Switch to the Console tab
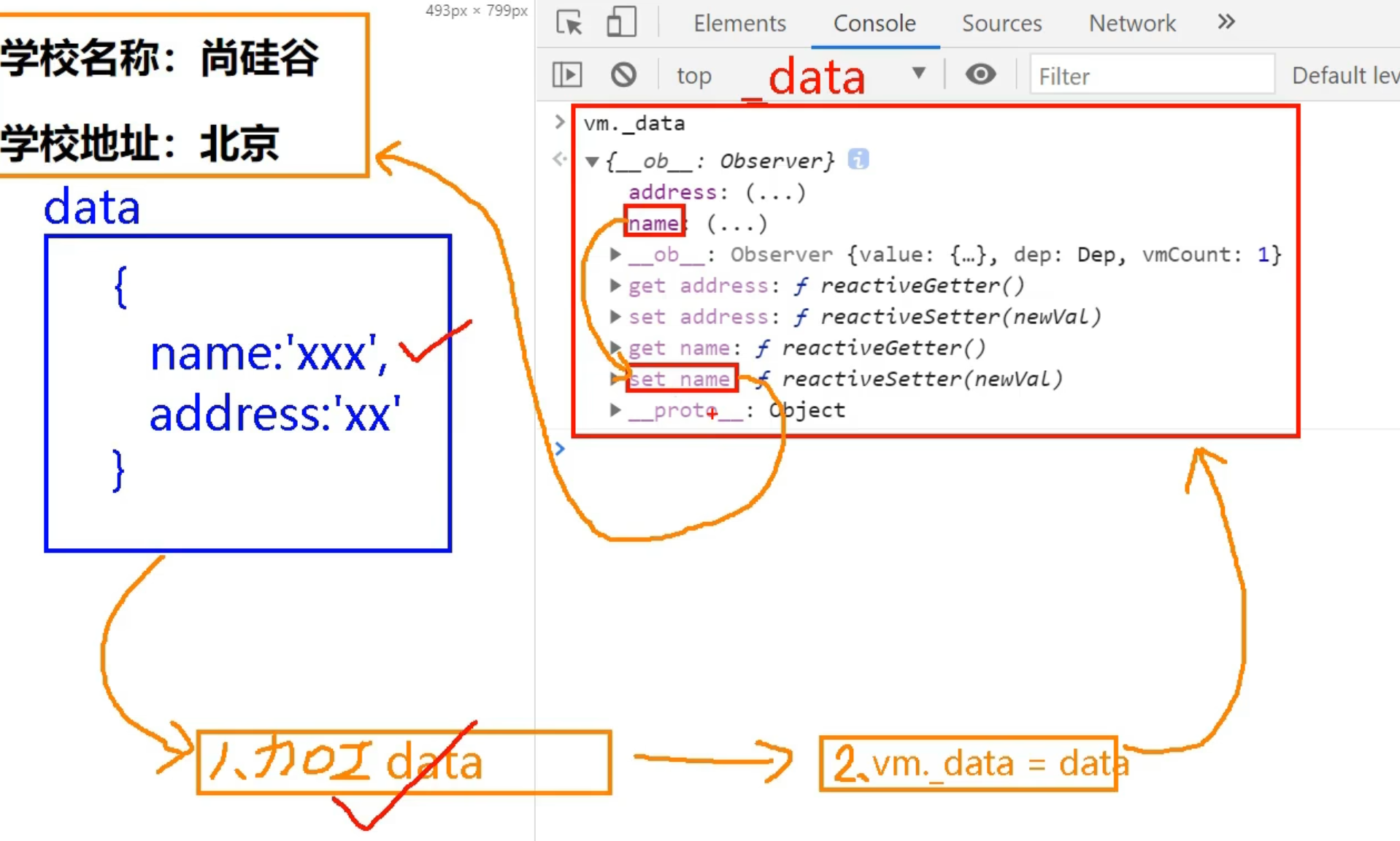Screen dimensions: 1400x841 [x=874, y=23]
